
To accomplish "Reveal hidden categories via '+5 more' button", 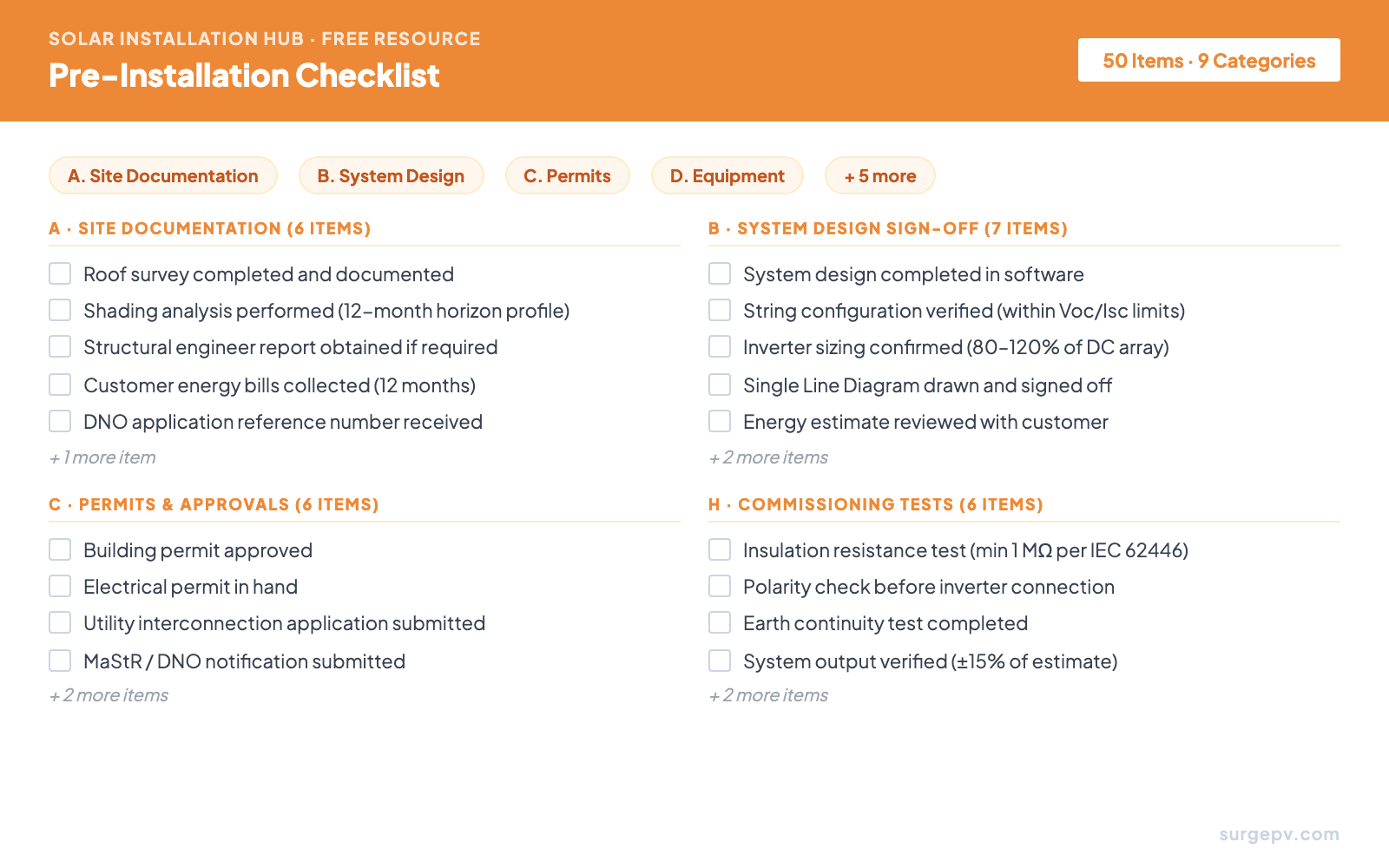I will tap(879, 175).
